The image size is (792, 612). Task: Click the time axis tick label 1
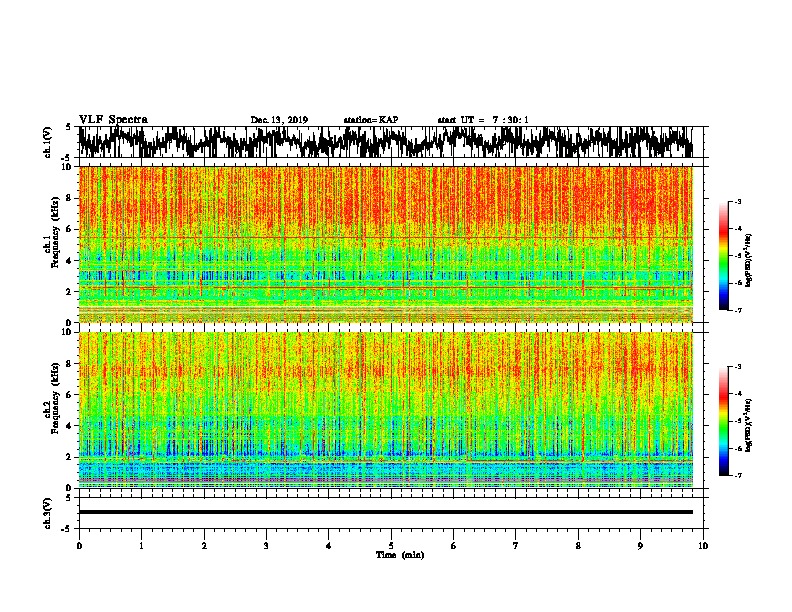[x=141, y=546]
